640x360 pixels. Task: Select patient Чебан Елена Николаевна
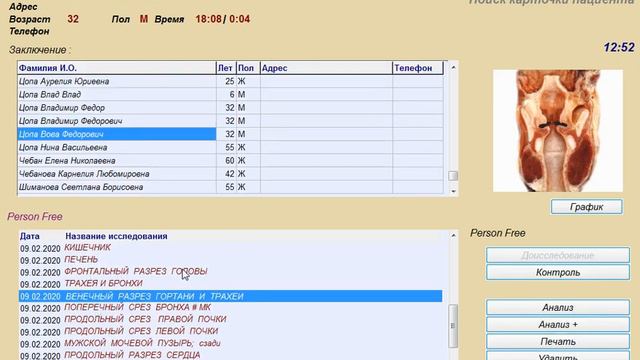point(116,160)
